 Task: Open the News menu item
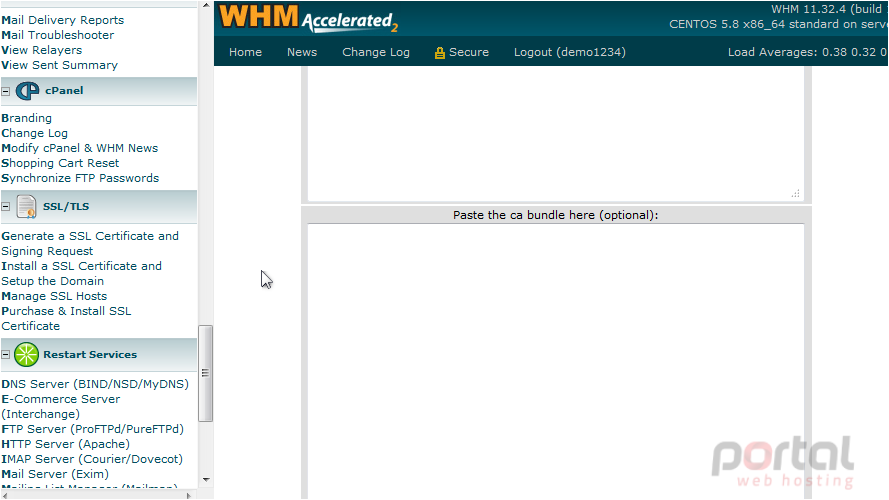(302, 52)
